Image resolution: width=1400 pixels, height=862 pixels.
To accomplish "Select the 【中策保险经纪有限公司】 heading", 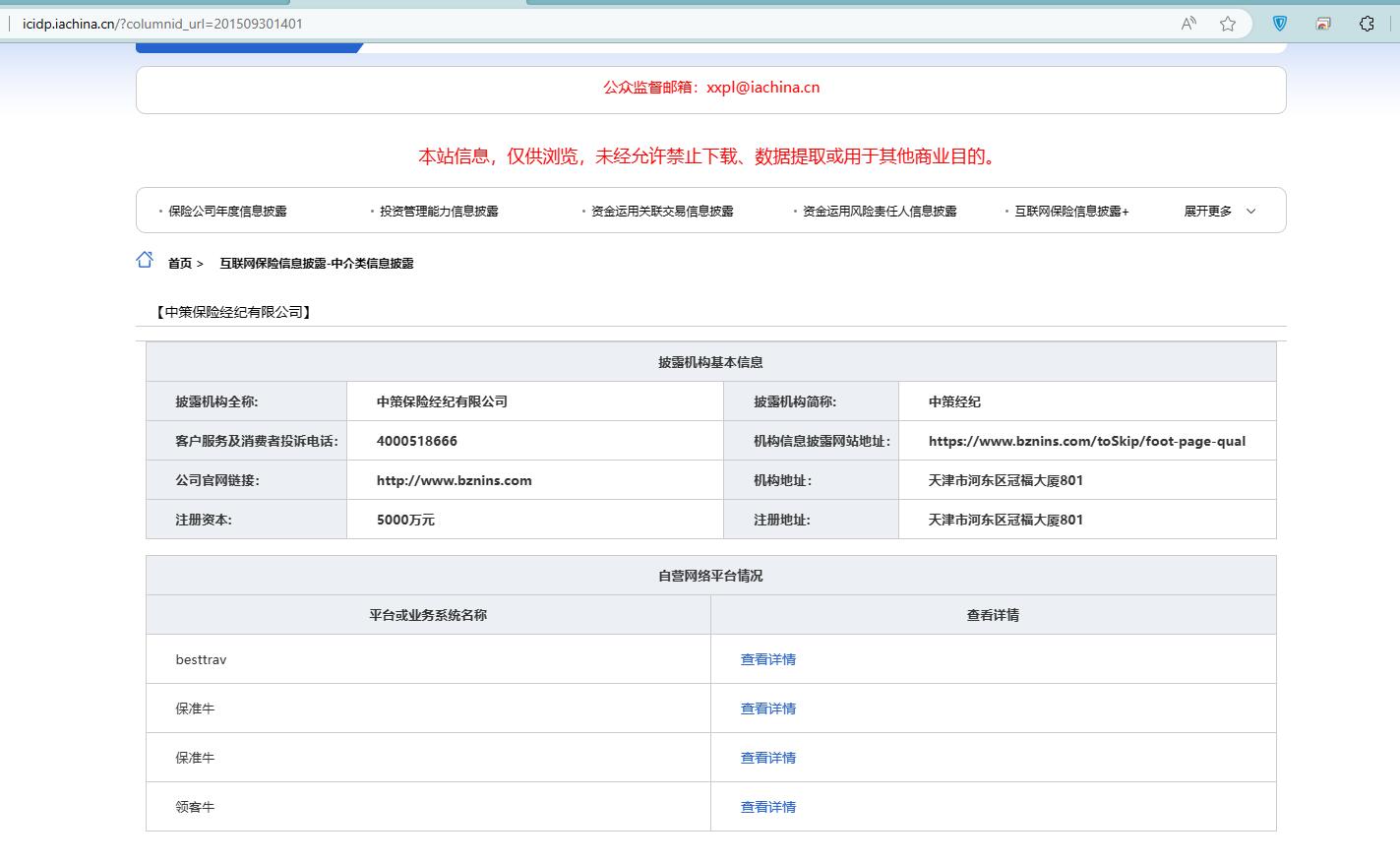I will tap(233, 312).
